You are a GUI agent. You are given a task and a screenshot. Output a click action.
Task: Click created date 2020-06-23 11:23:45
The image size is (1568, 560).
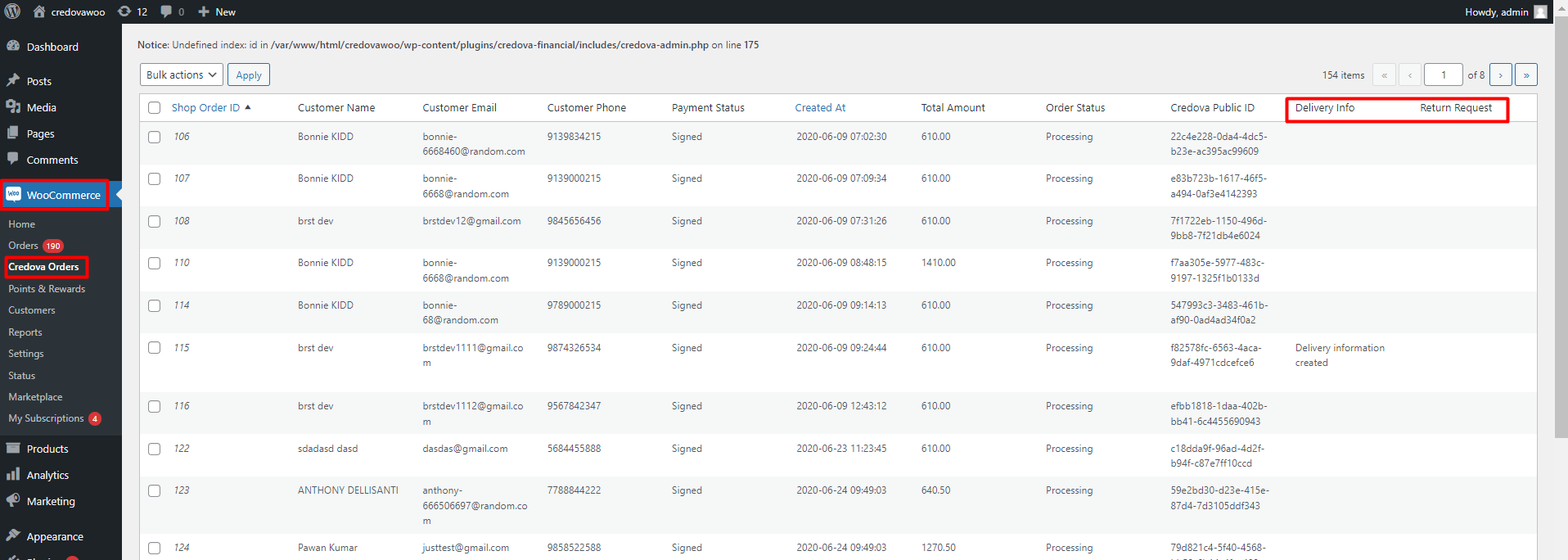pos(841,448)
